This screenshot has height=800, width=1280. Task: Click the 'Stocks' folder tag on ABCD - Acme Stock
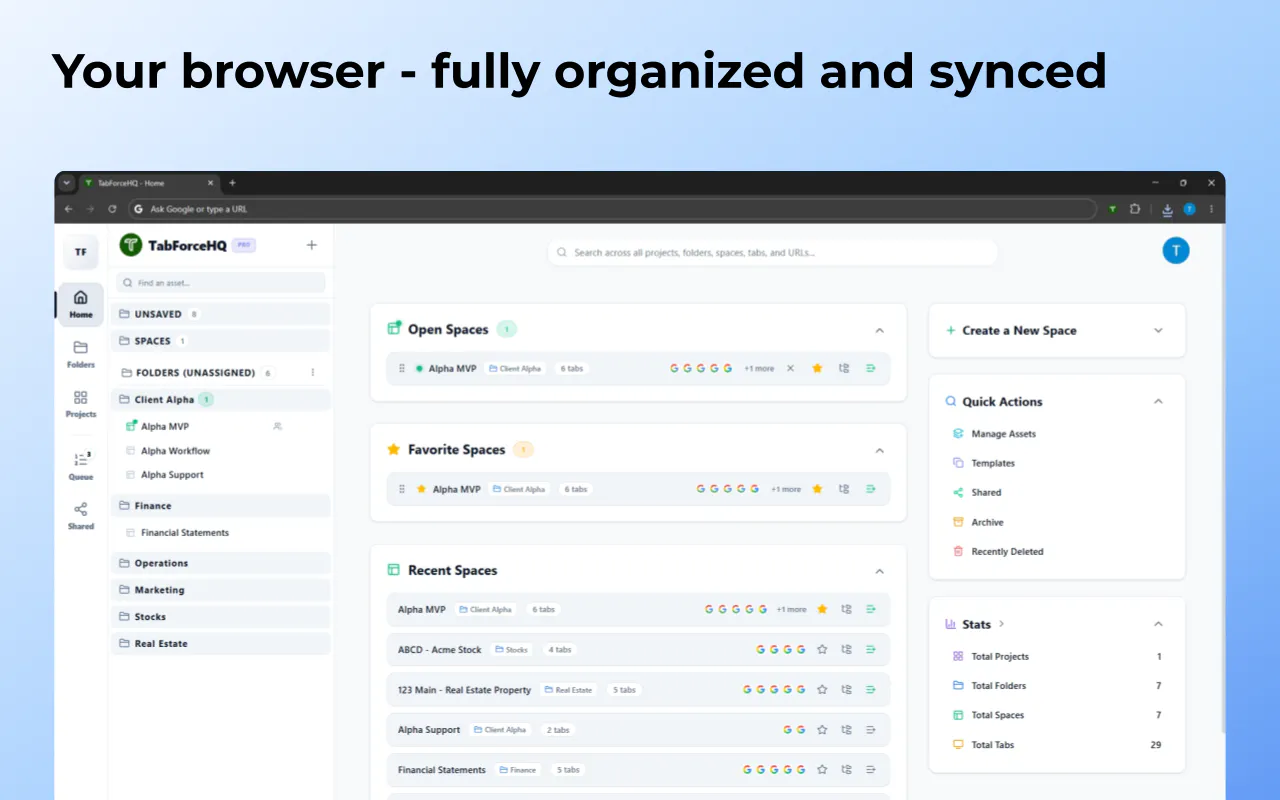[510, 650]
